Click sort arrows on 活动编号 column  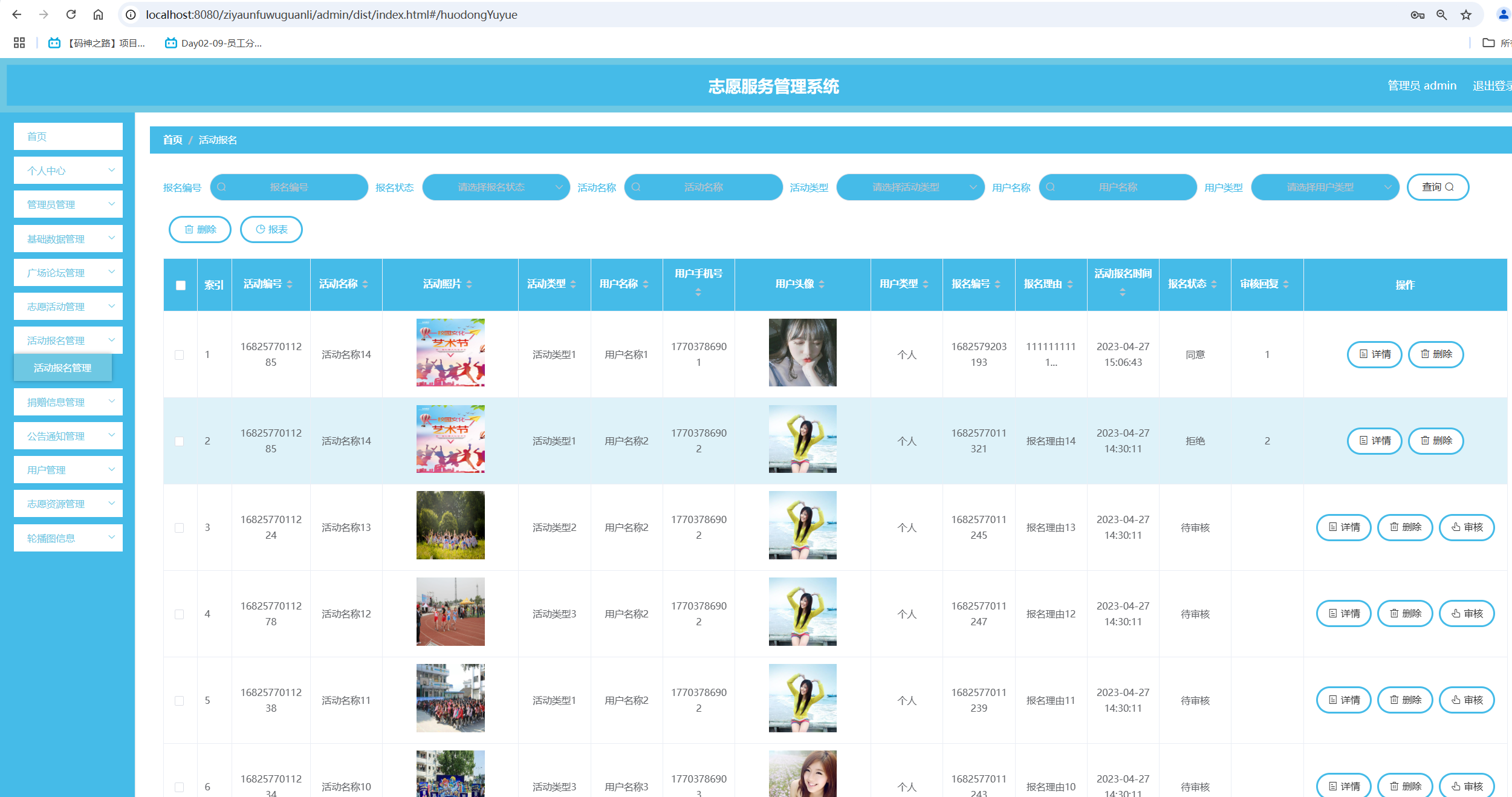[x=290, y=284]
